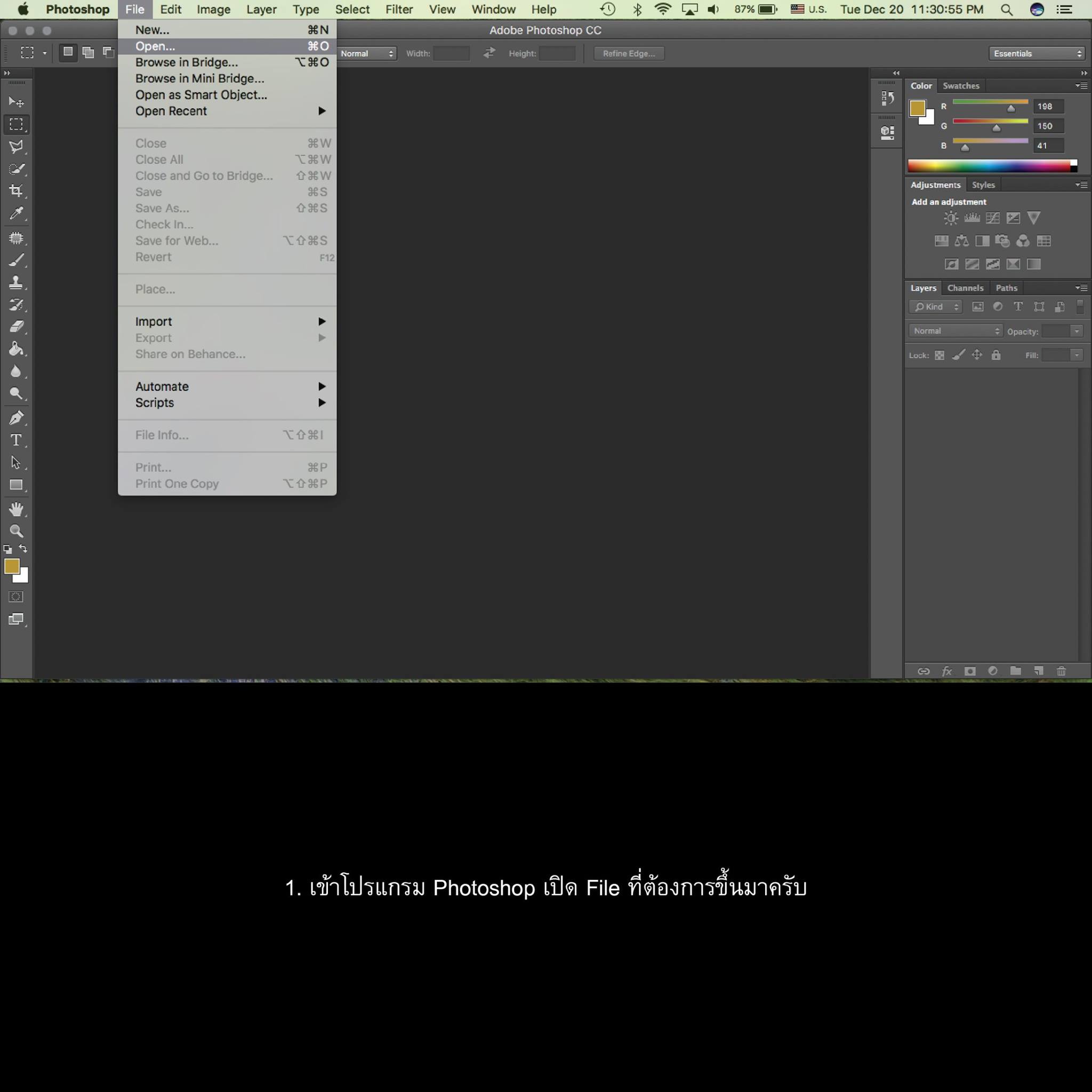Swap foreground and background colors
Image resolution: width=1092 pixels, height=1092 pixels.
pyautogui.click(x=23, y=549)
